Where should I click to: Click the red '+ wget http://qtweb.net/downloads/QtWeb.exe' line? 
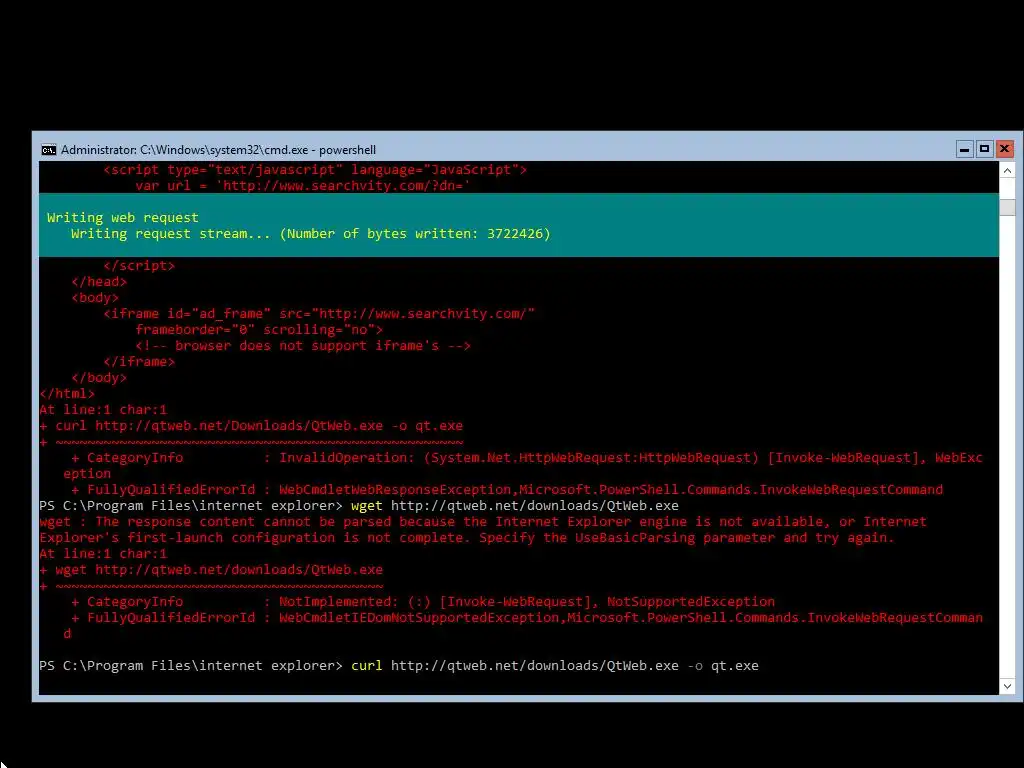coord(211,569)
